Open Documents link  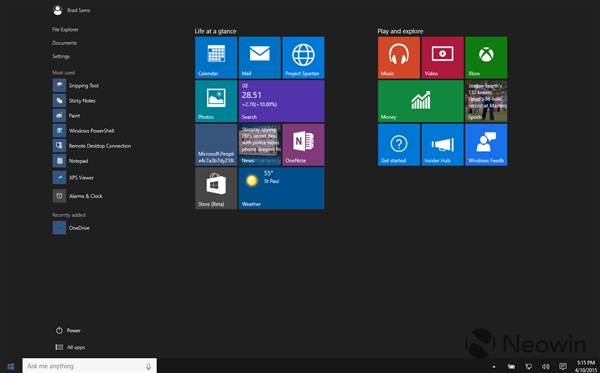64,43
